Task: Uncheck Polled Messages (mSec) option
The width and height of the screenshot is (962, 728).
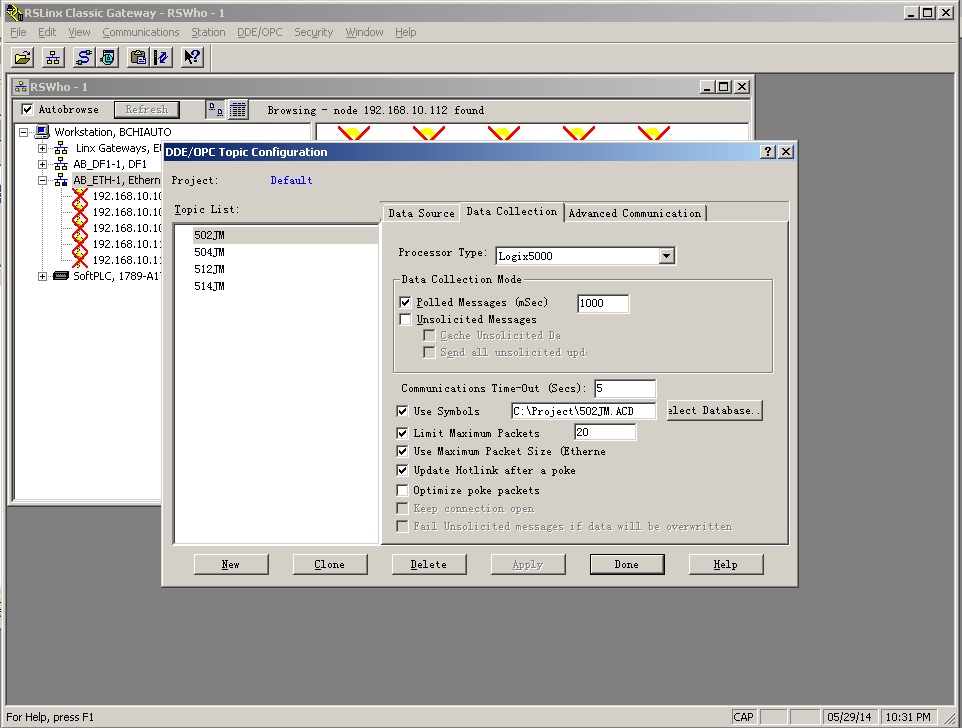Action: coord(405,302)
